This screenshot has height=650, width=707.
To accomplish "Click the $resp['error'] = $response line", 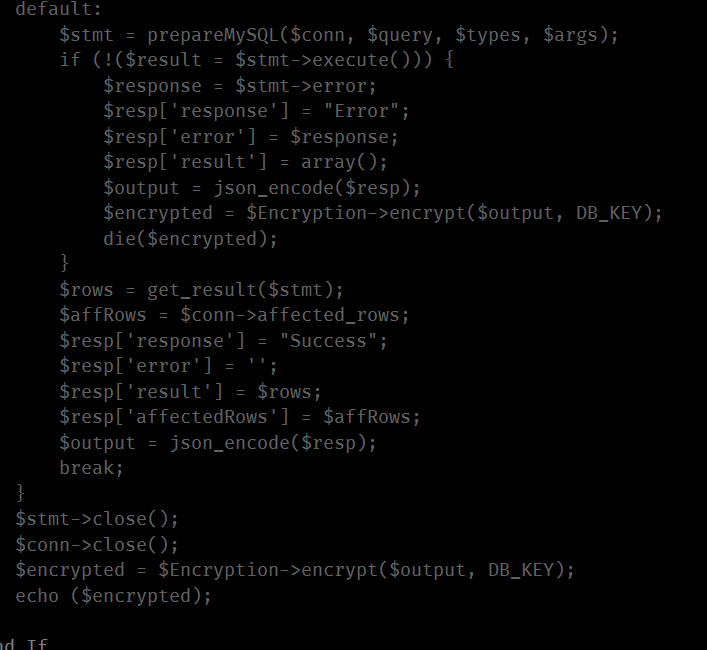I will click(x=250, y=136).
